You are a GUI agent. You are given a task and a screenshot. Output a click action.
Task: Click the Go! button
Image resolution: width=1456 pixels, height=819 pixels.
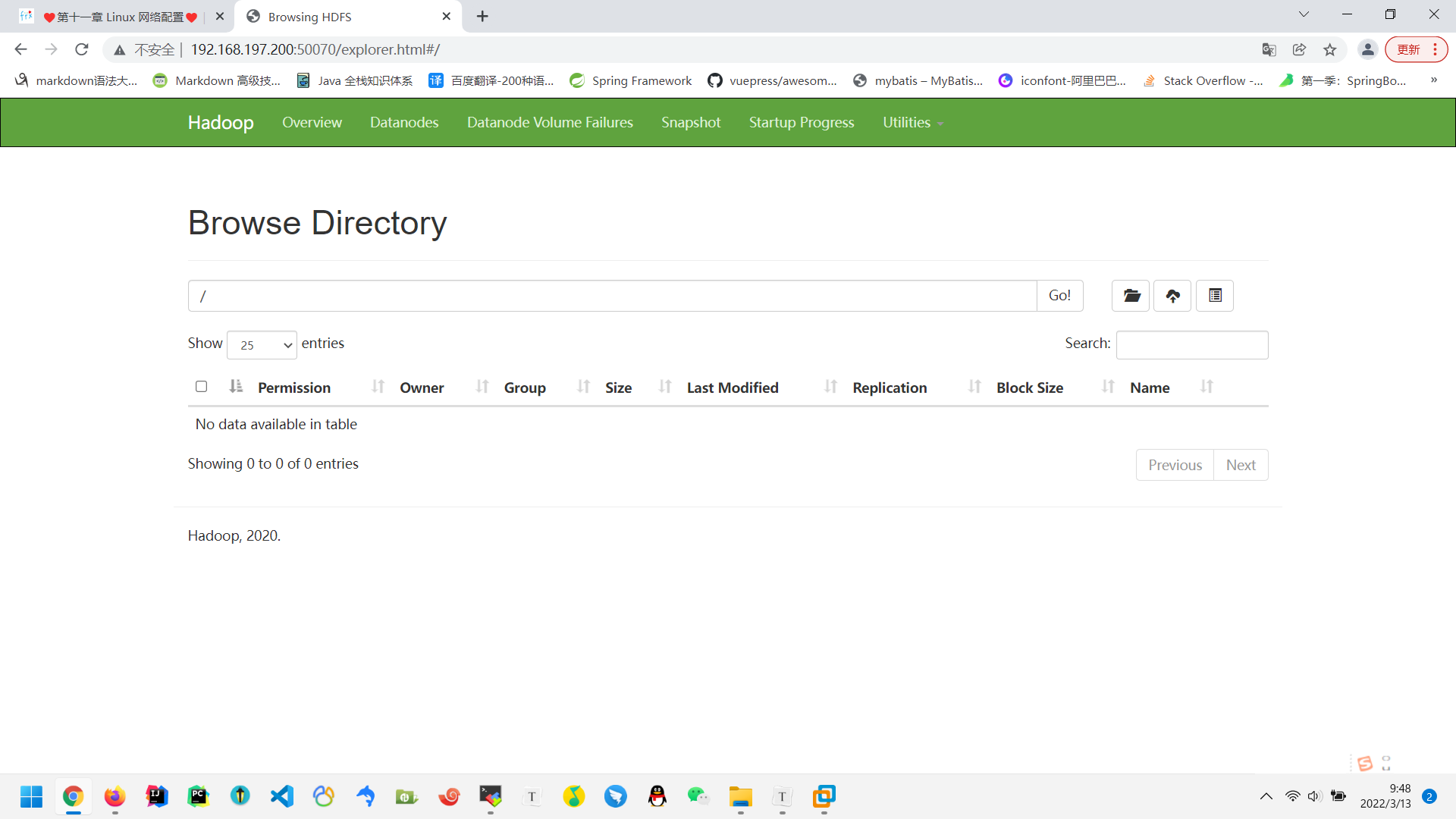point(1059,296)
